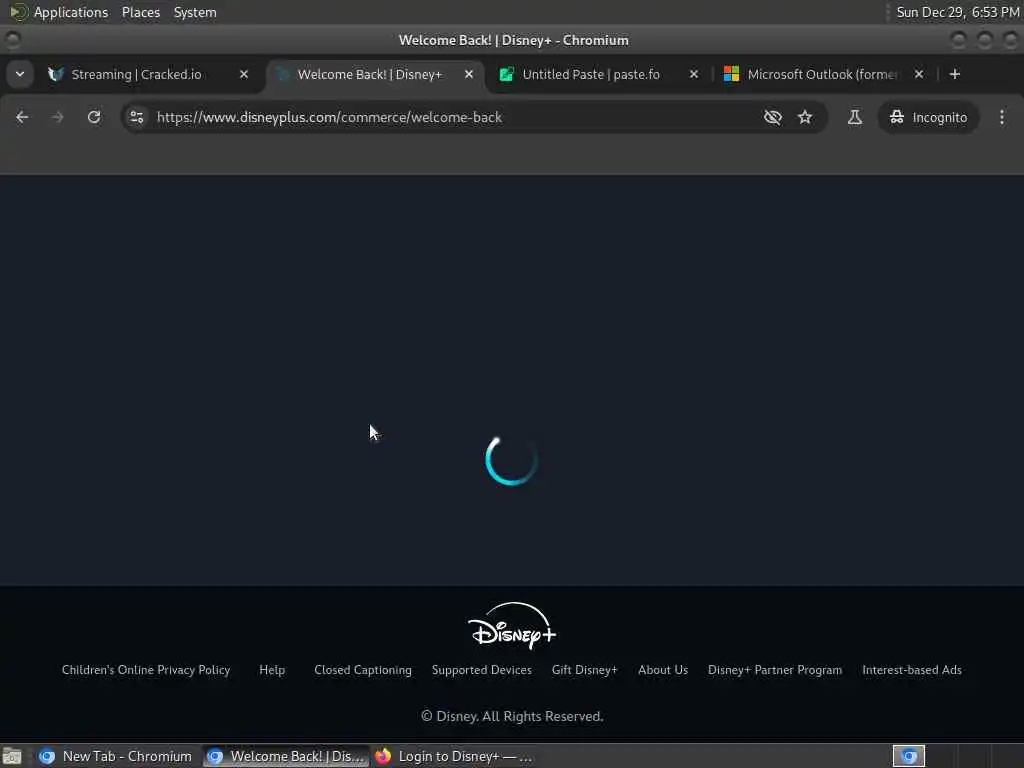Click the clock showing Sun Dec 29

[957, 12]
